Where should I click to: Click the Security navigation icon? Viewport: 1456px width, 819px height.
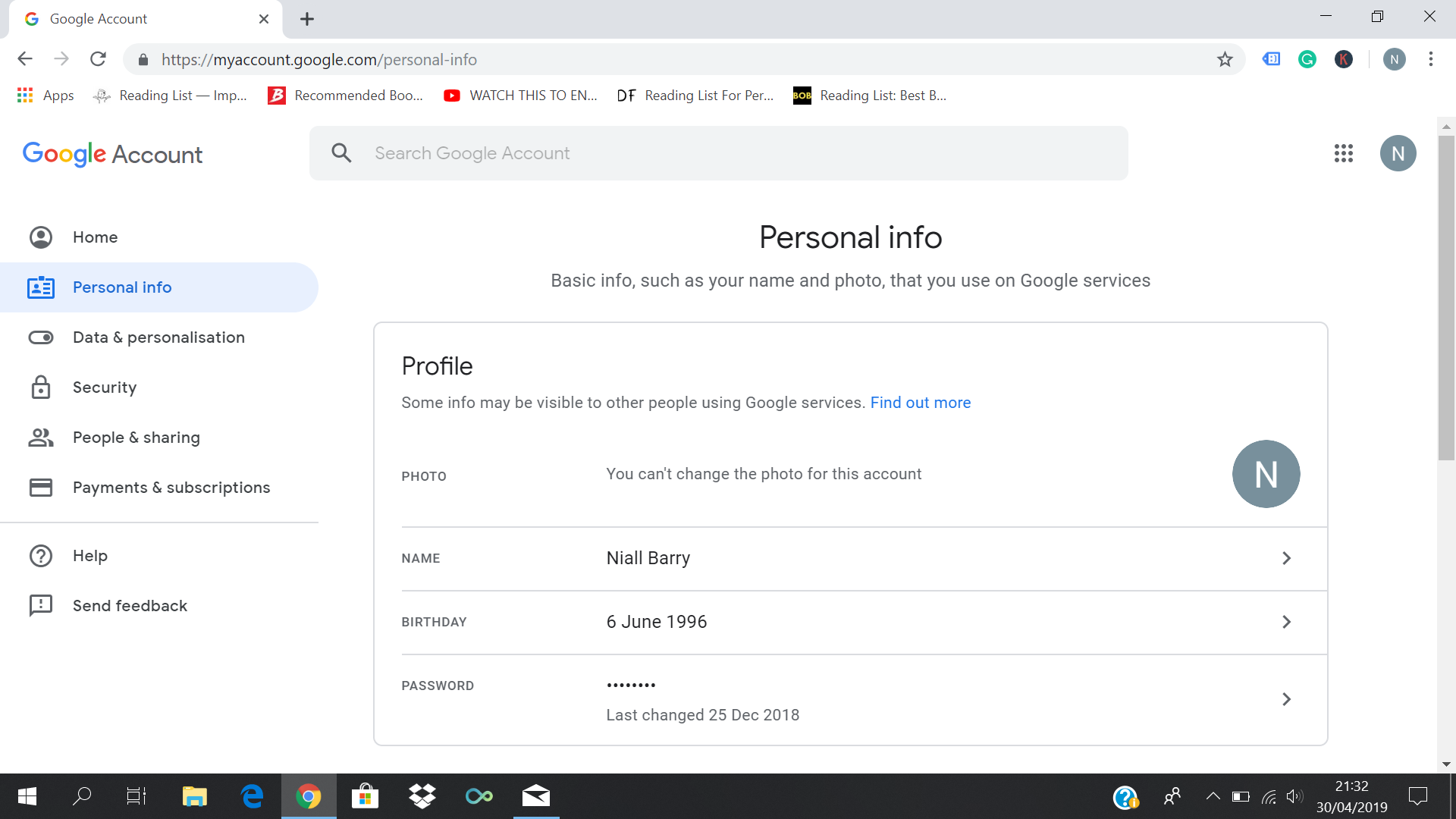point(40,387)
